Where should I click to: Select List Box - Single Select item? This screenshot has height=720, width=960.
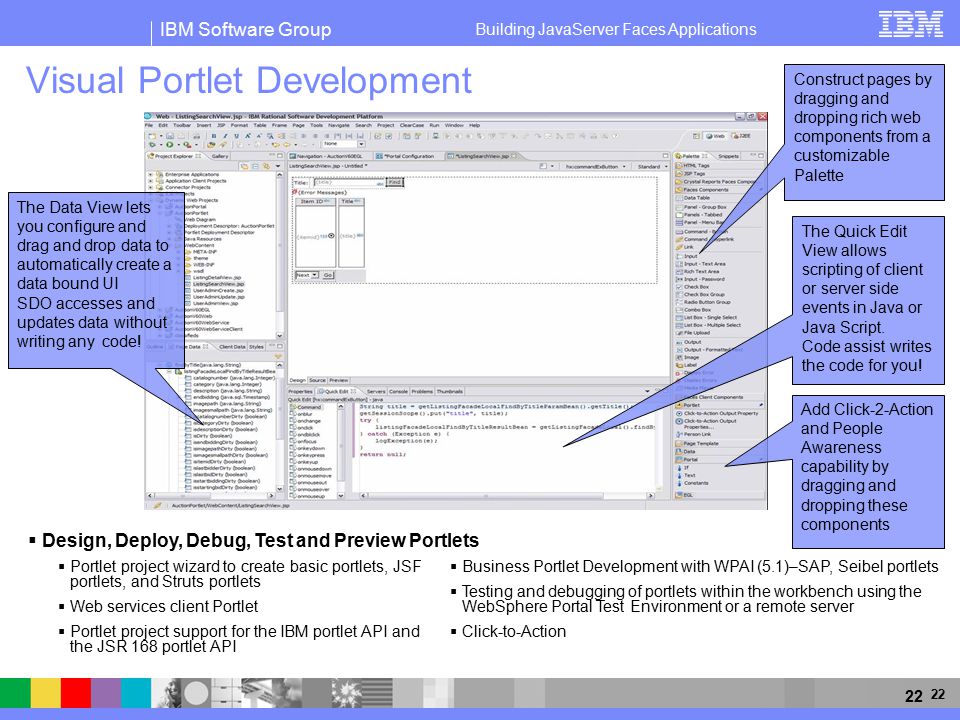tap(707, 317)
